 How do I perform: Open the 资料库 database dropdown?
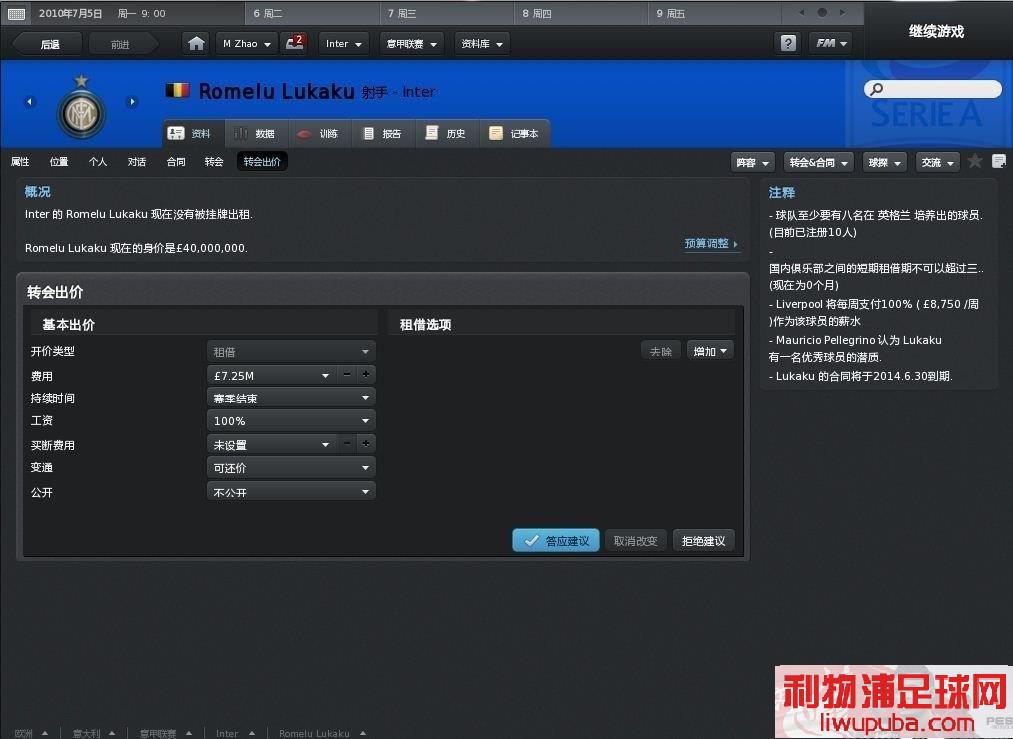click(482, 44)
